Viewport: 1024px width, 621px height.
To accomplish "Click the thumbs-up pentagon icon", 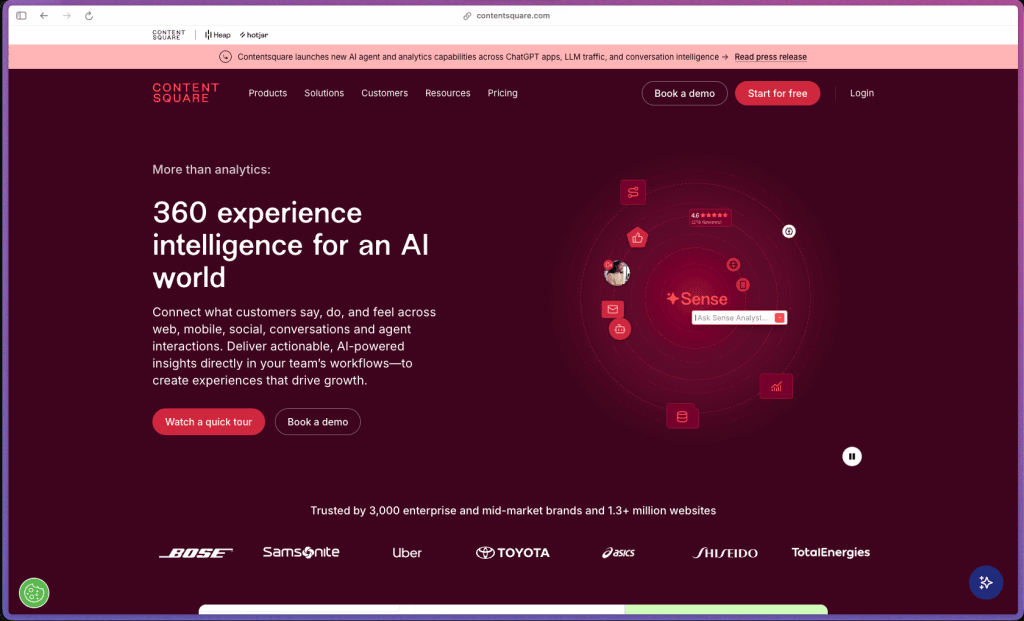I will tap(637, 238).
